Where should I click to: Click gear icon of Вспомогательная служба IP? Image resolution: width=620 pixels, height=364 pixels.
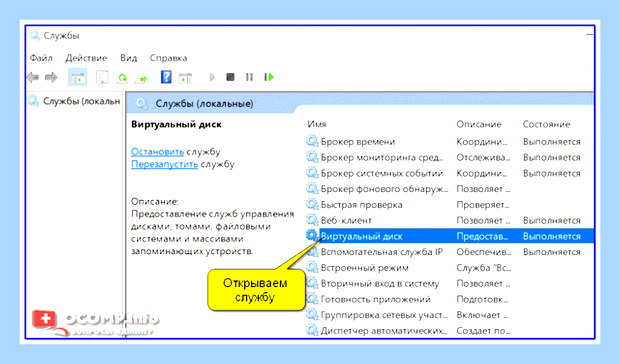click(312, 252)
